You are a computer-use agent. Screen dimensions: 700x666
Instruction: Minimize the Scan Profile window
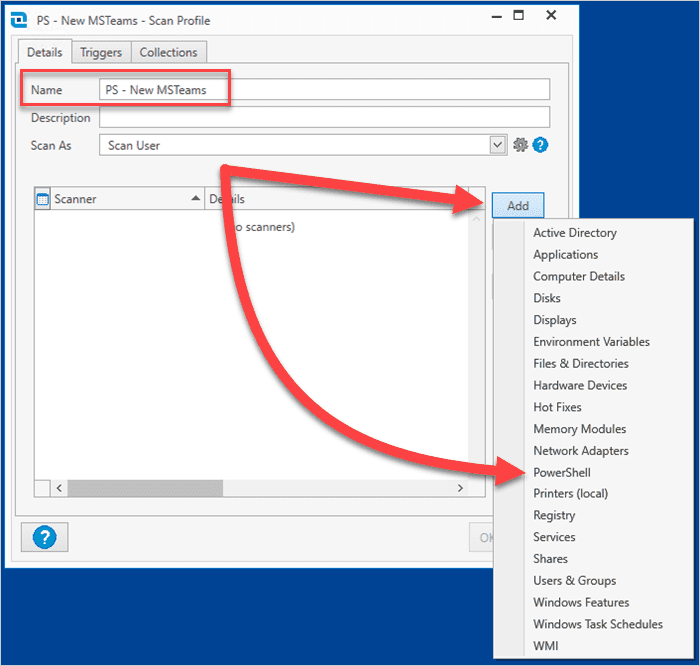click(496, 16)
